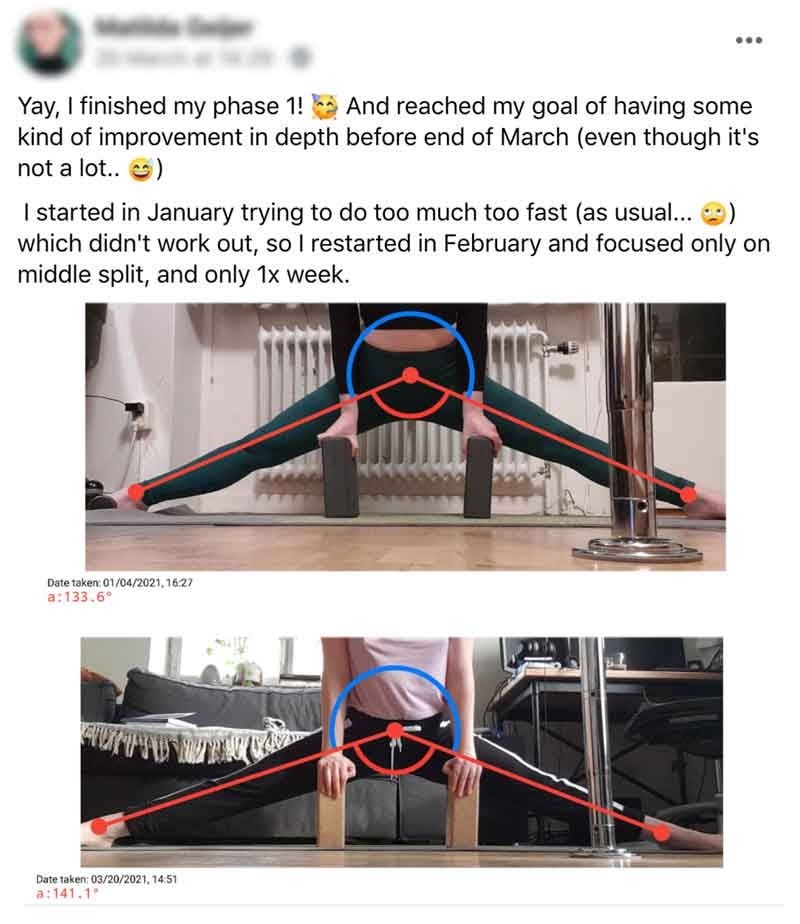This screenshot has width=800, height=924.
Task: Click the left foot red marker in top photo
Action: (x=135, y=491)
